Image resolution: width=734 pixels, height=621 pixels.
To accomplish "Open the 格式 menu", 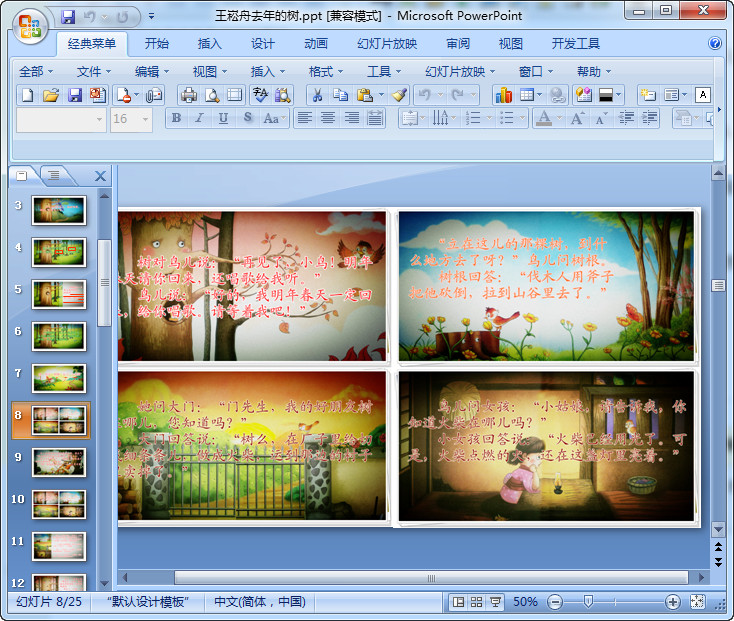I will click(x=326, y=72).
